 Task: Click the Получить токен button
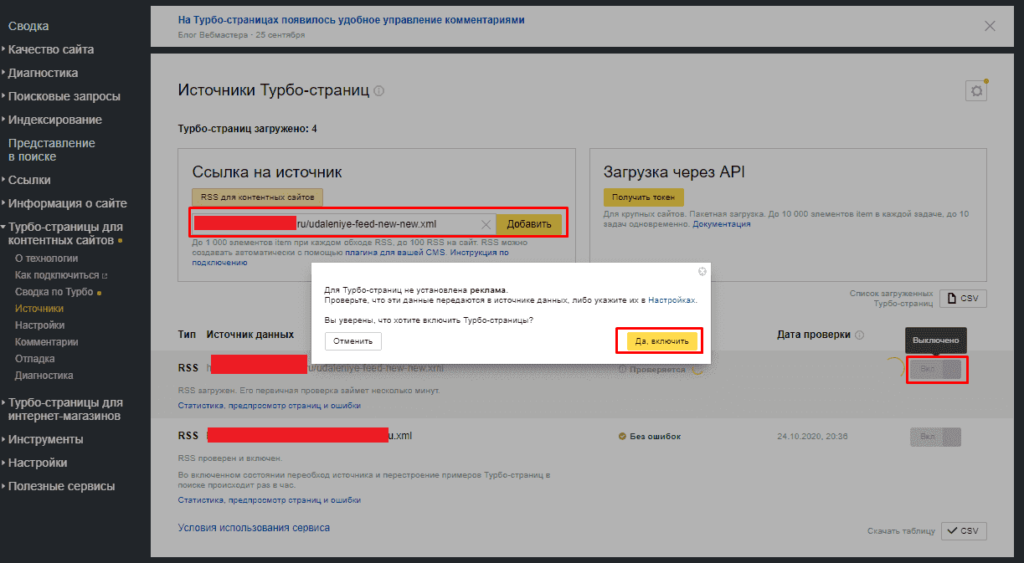(643, 197)
